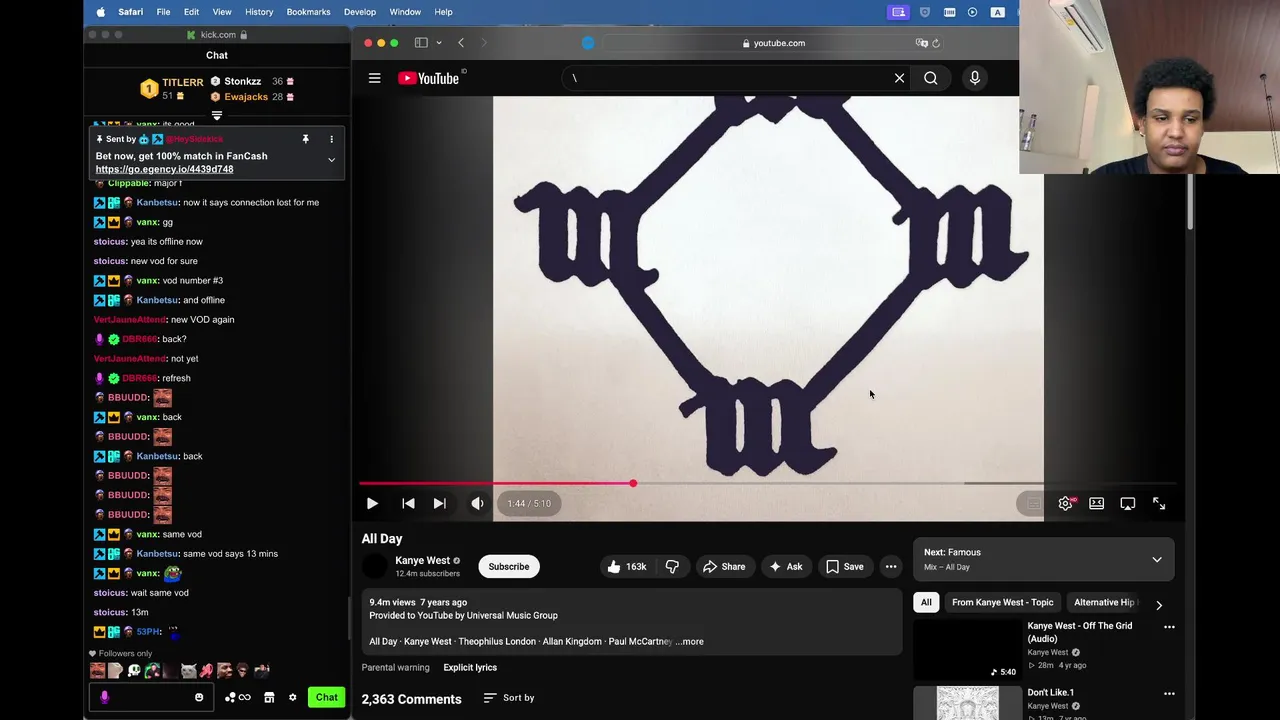Open the Bookmarks menu
This screenshot has height=720, width=1280.
point(308,12)
